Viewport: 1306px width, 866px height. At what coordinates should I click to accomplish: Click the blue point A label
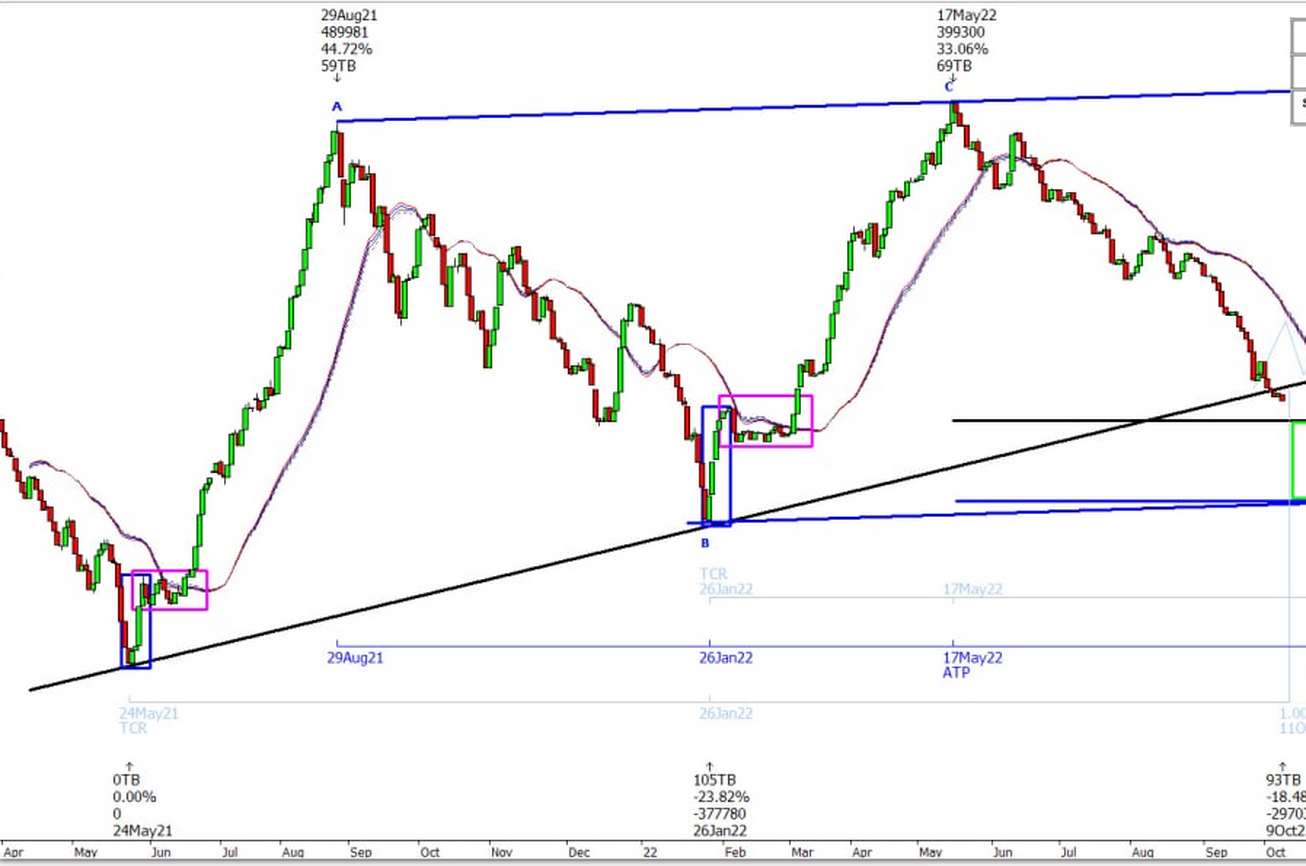coord(336,106)
